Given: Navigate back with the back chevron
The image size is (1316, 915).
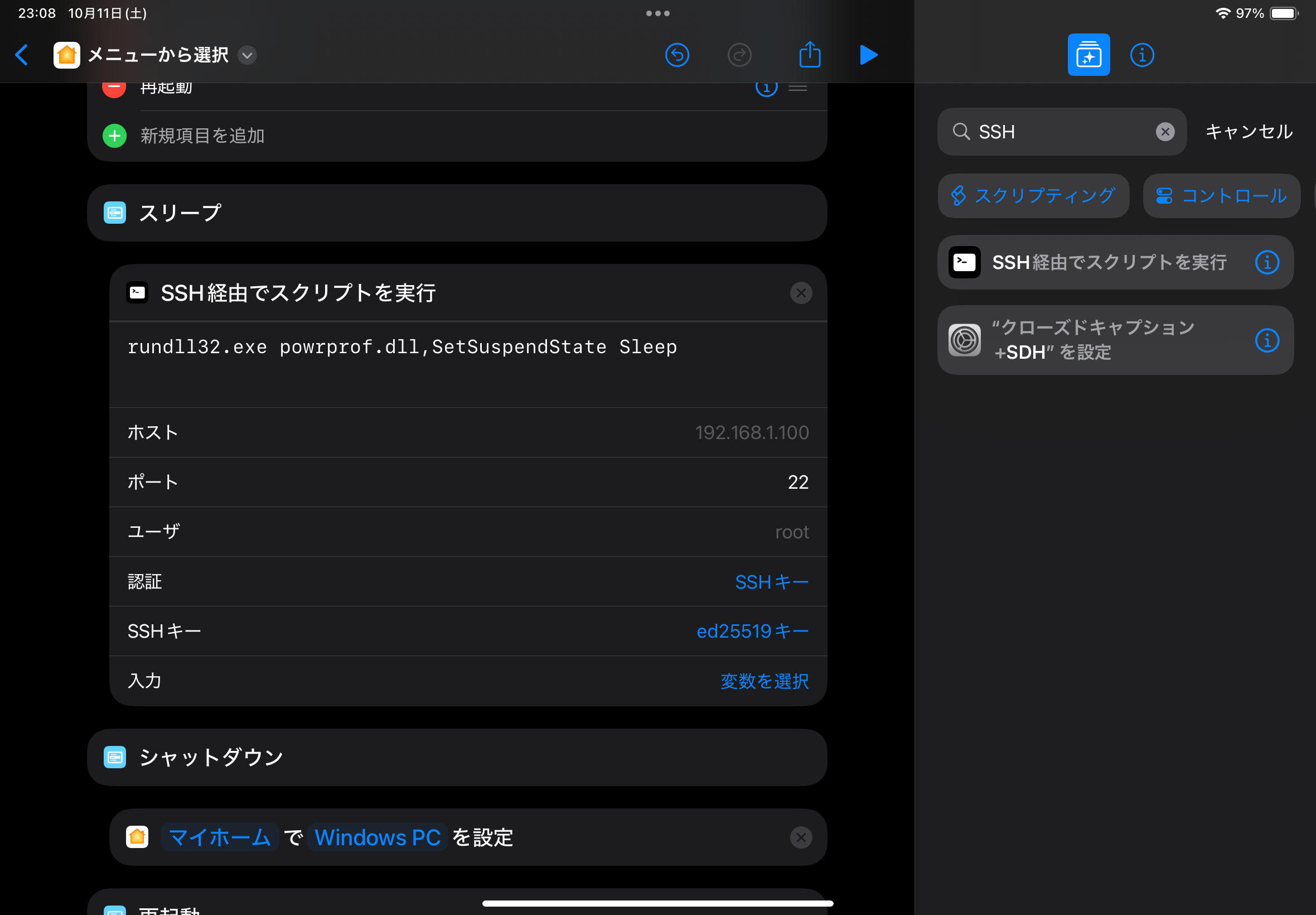Looking at the screenshot, I should [x=22, y=55].
